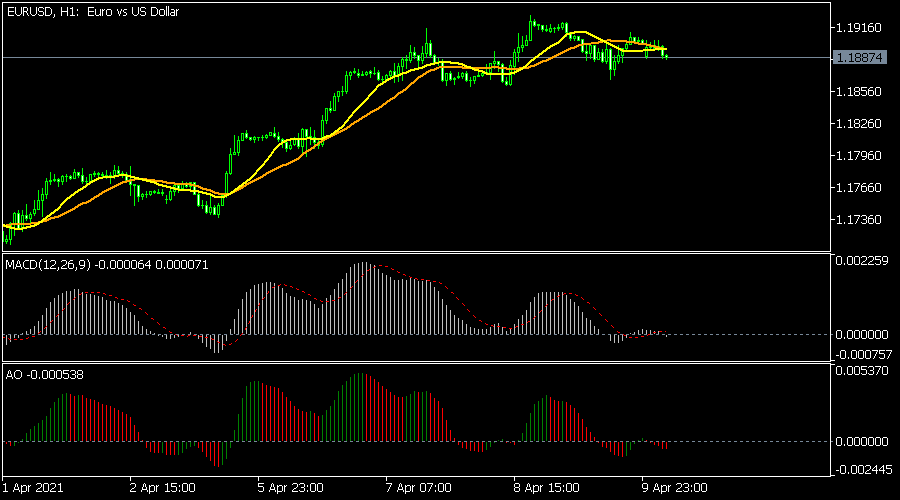
Task: Click the 0.002259 MACD scale value
Action: [862, 261]
